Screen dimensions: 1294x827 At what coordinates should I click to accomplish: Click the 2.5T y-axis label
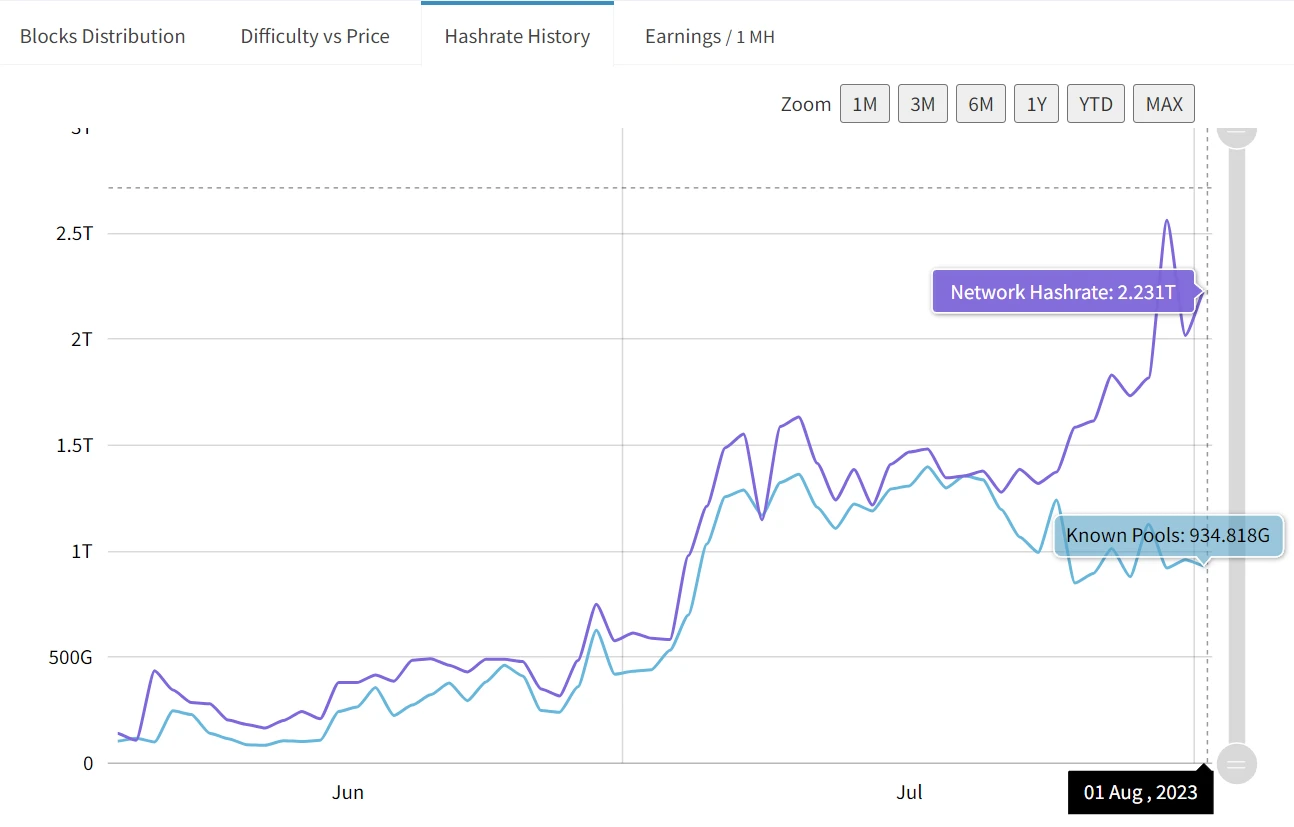[x=73, y=233]
